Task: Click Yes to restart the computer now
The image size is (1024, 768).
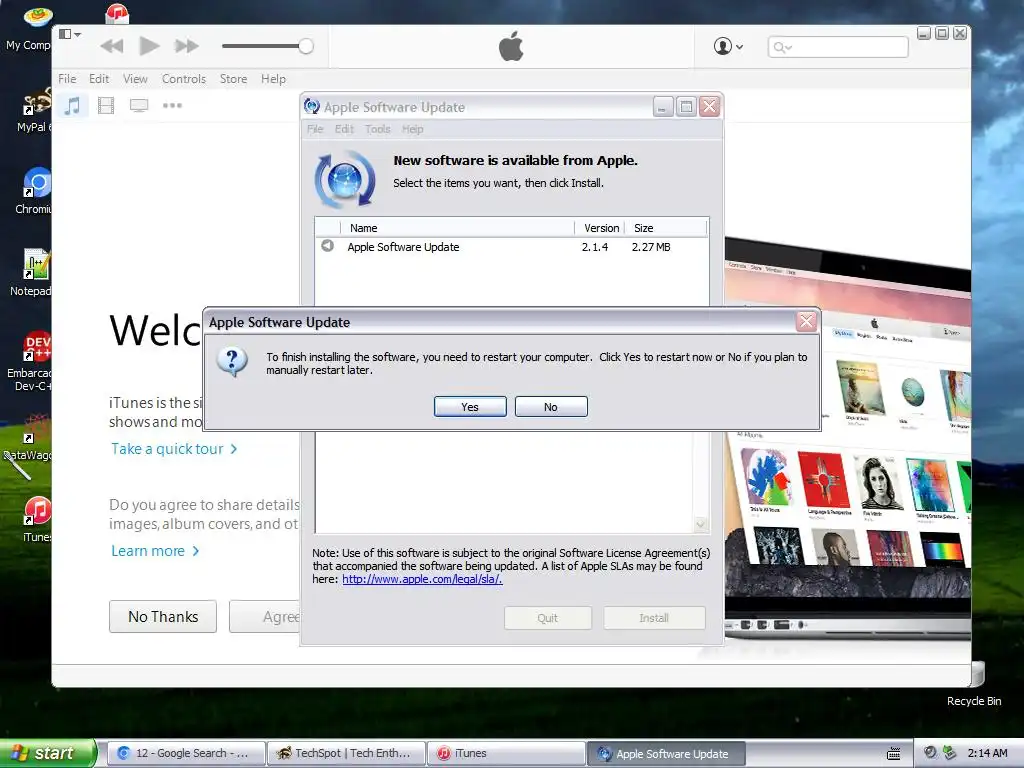Action: pyautogui.click(x=470, y=406)
